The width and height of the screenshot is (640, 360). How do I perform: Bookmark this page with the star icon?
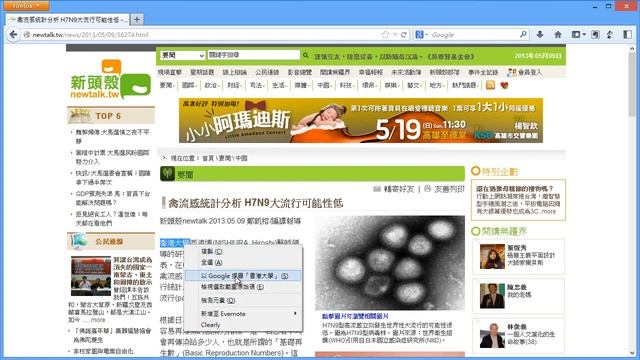[x=385, y=35]
